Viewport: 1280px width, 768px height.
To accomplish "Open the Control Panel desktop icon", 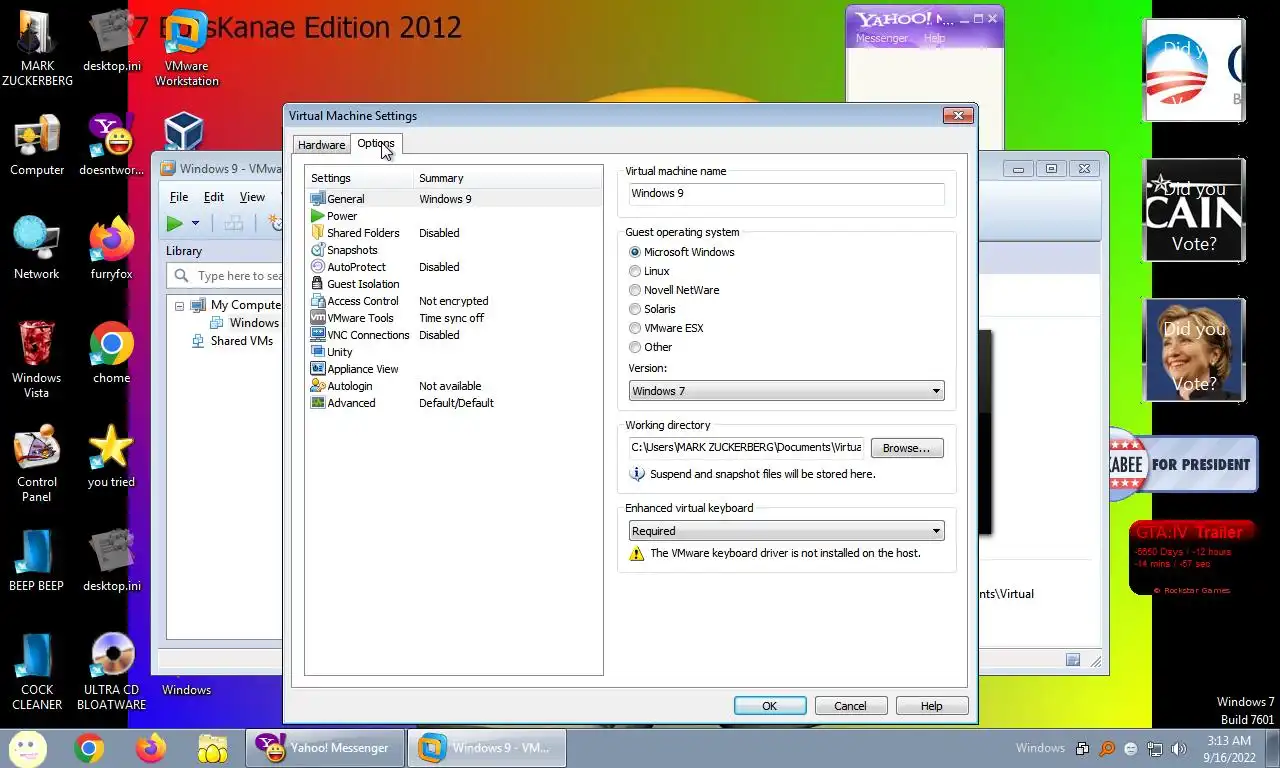I will (37, 464).
